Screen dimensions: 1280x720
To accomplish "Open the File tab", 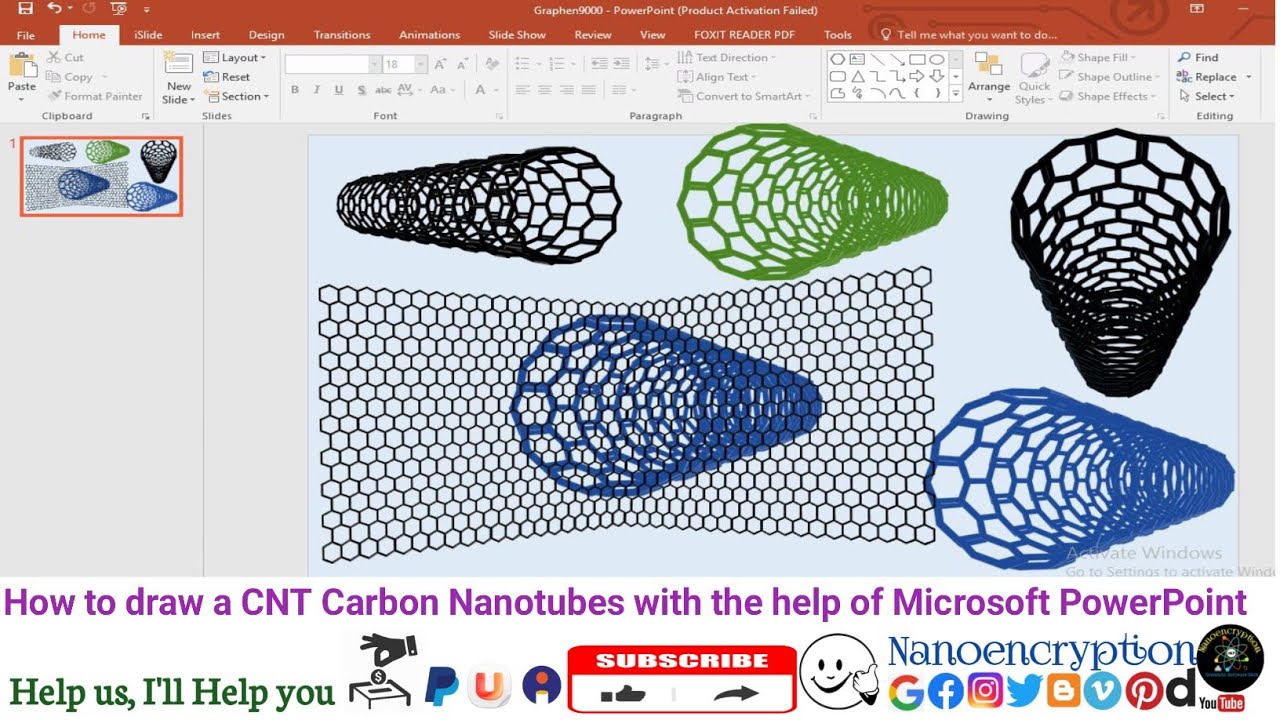I will tap(25, 35).
